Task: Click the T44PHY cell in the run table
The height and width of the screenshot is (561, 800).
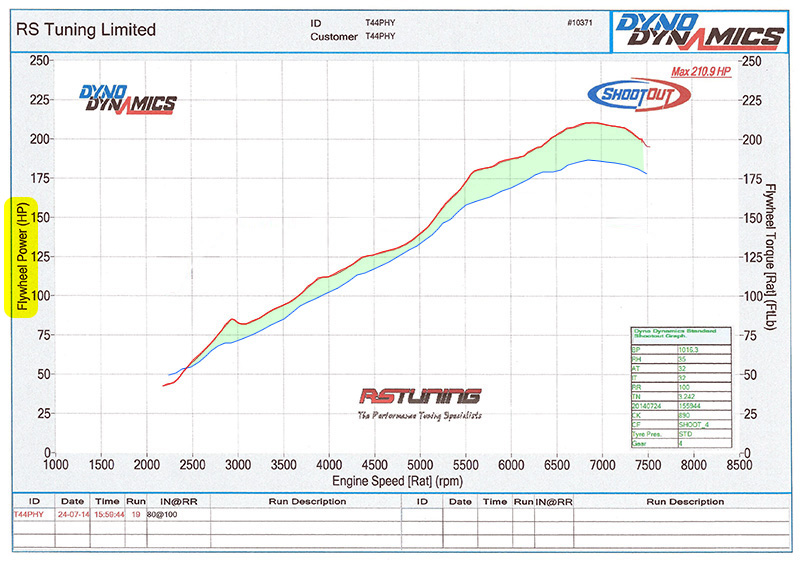Action: 29,514
